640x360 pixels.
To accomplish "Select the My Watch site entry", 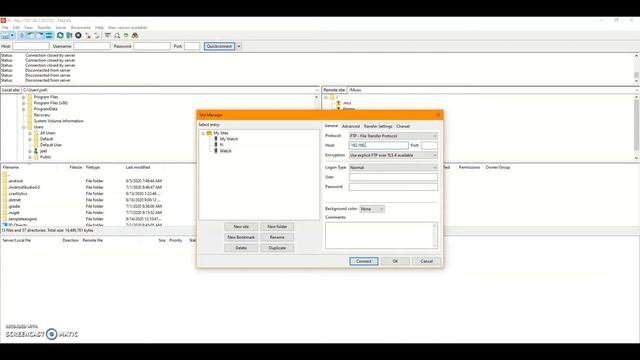I will tap(229, 139).
